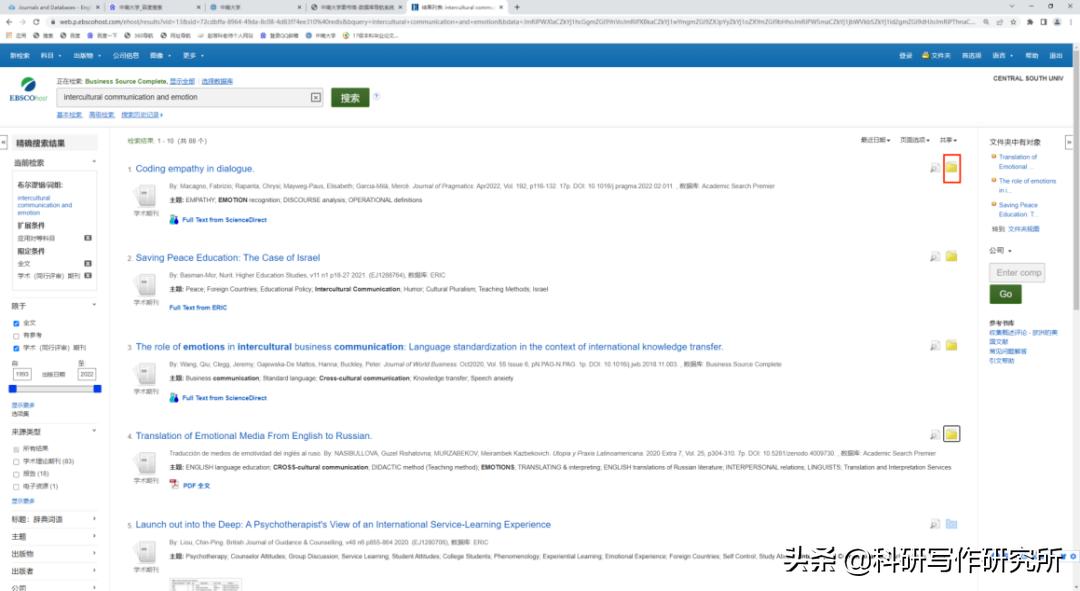Screen dimensions: 1080x591
Task: Open 'Full Text from ERIC' link
Action: pyautogui.click(x=198, y=307)
